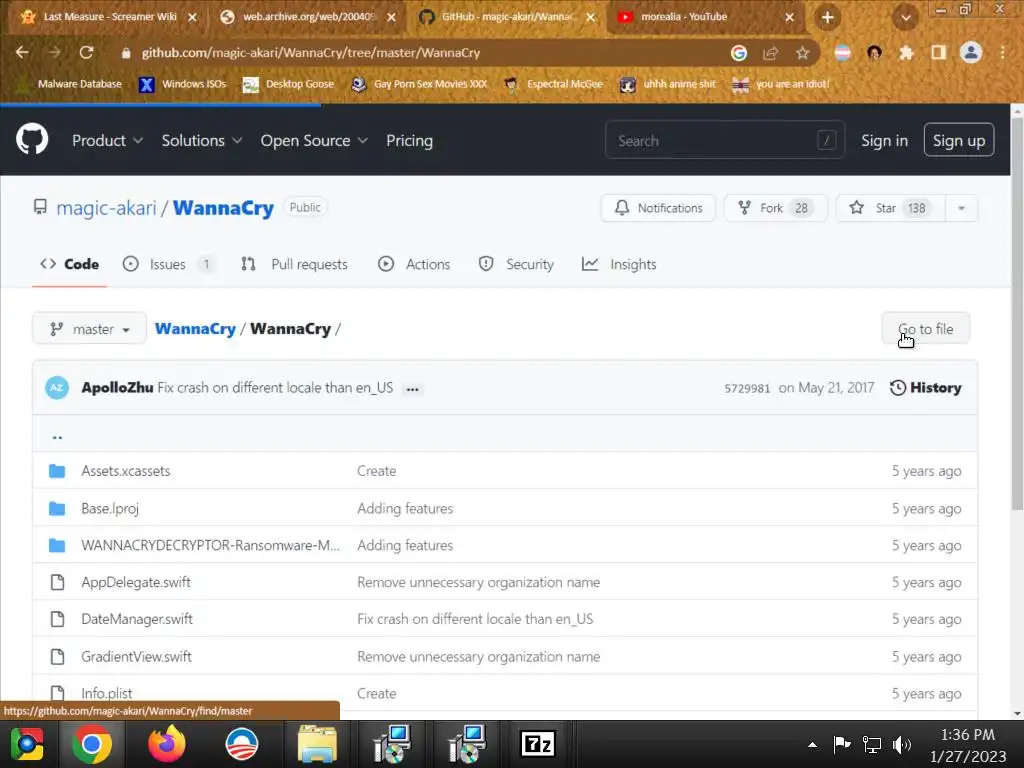This screenshot has height=768, width=1024.
Task: Open a new tab with the plus button
Action: (x=827, y=18)
